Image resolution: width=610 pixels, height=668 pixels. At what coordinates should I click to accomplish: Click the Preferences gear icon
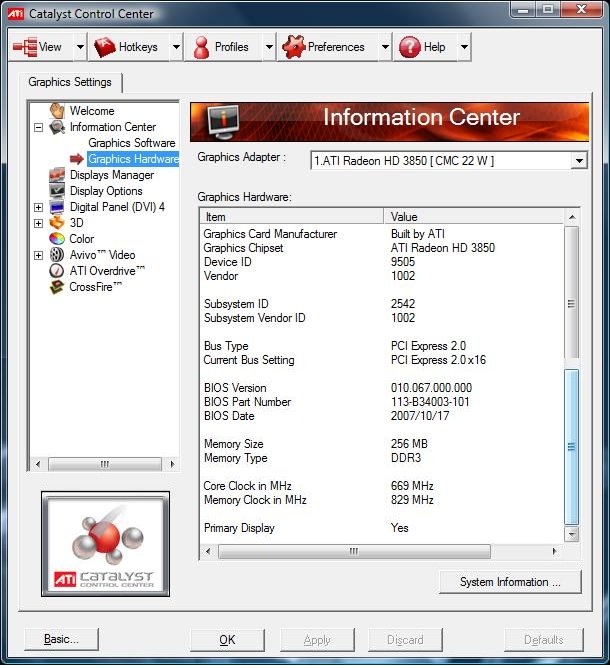point(294,47)
